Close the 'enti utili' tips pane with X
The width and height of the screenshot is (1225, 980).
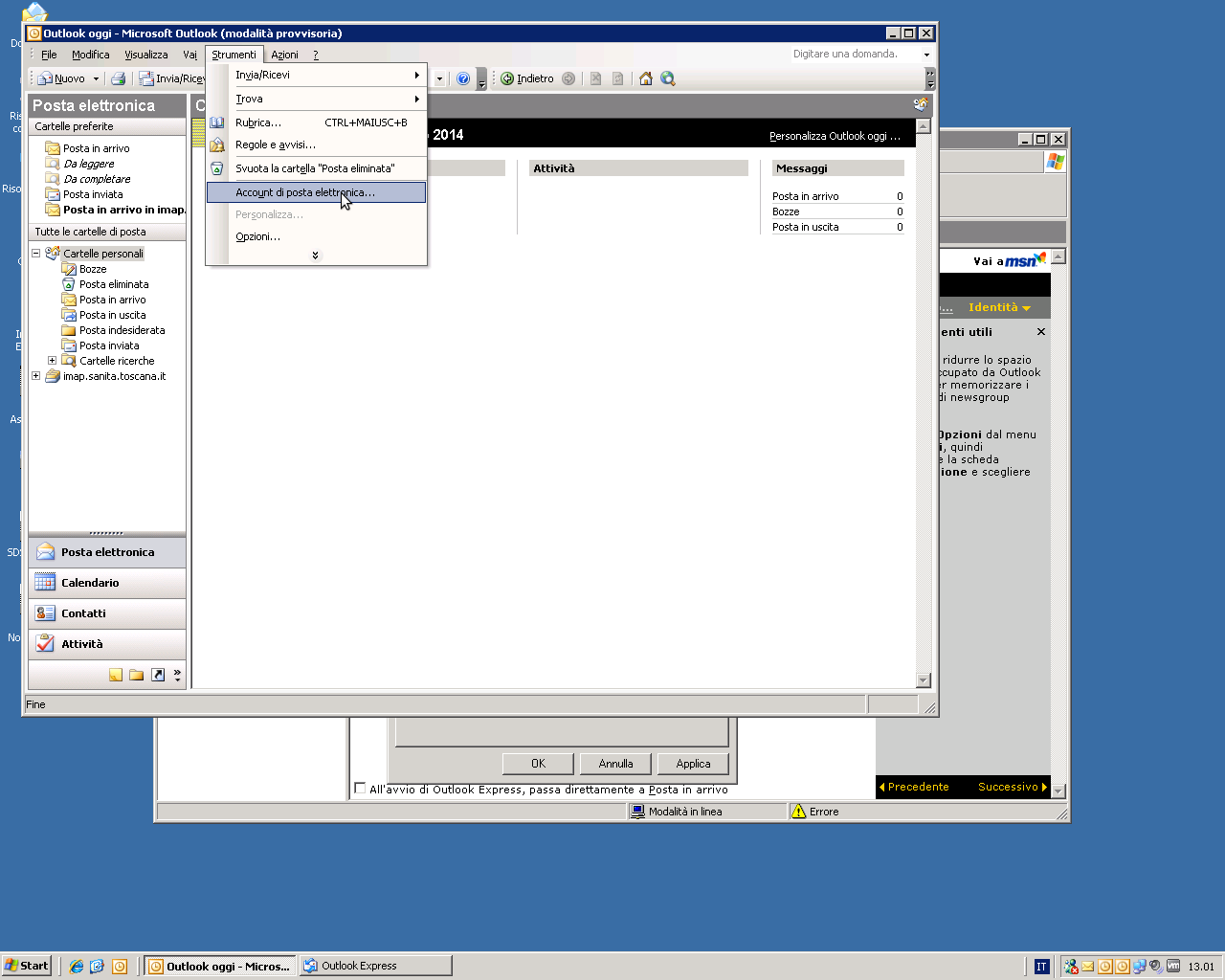pyautogui.click(x=1041, y=332)
